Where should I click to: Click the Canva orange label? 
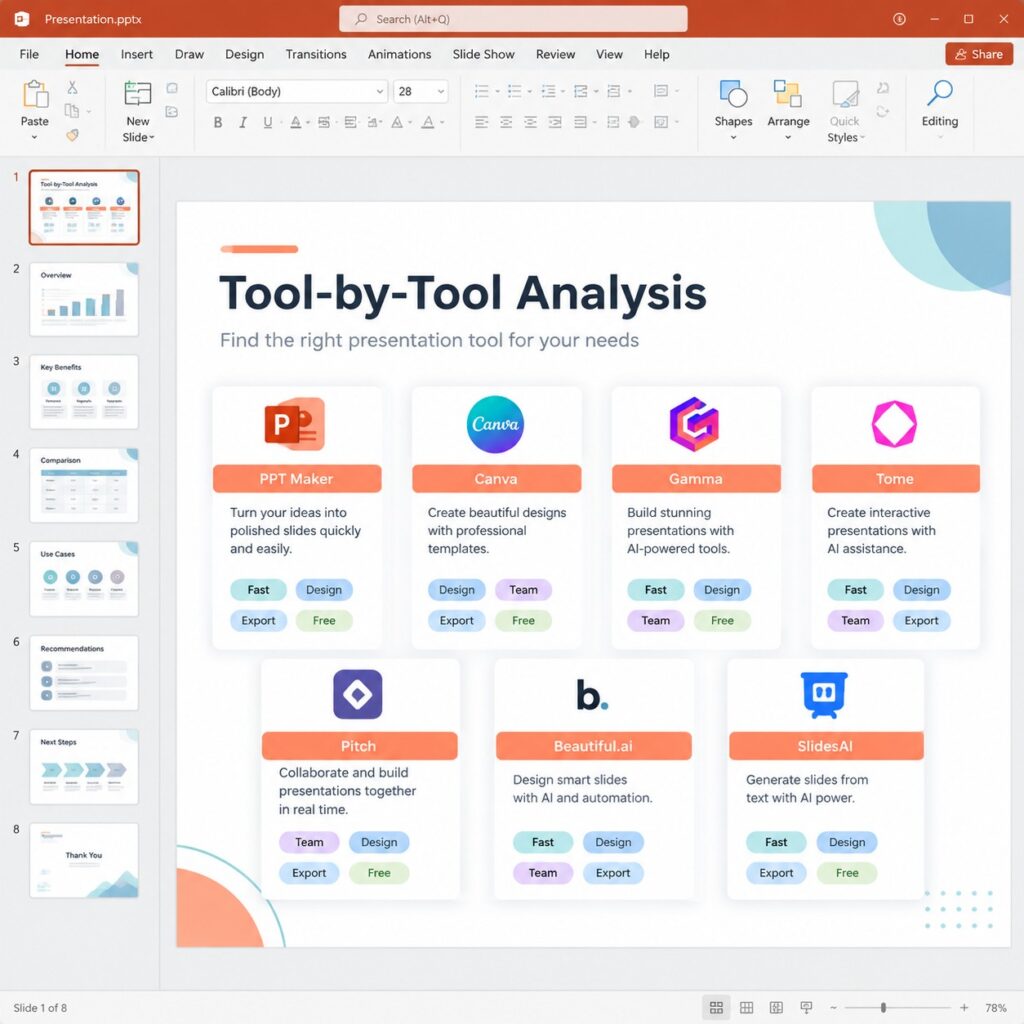[x=496, y=479]
